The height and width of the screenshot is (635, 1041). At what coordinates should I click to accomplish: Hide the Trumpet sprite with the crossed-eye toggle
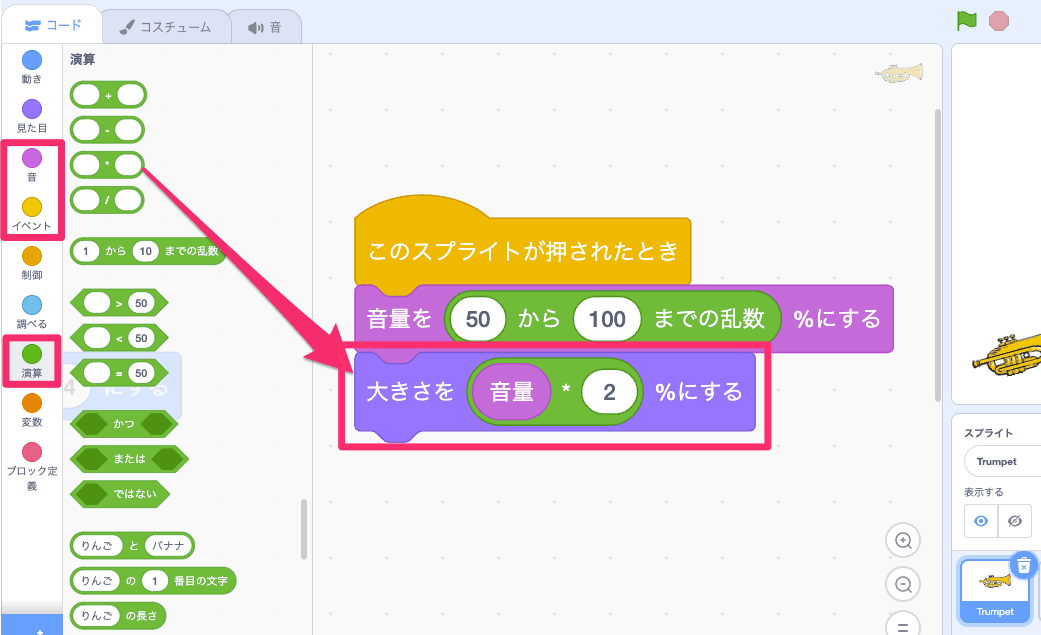click(1013, 521)
